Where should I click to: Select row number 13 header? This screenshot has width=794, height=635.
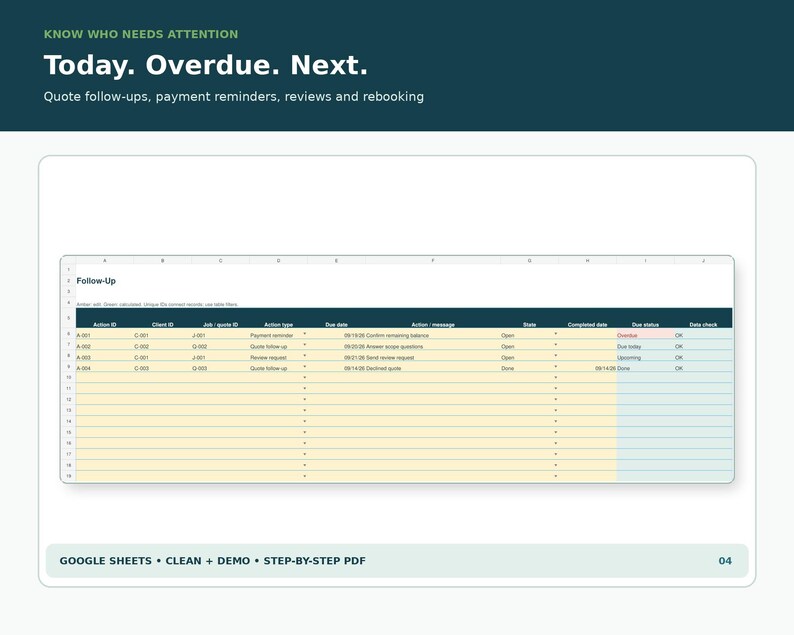click(x=68, y=410)
